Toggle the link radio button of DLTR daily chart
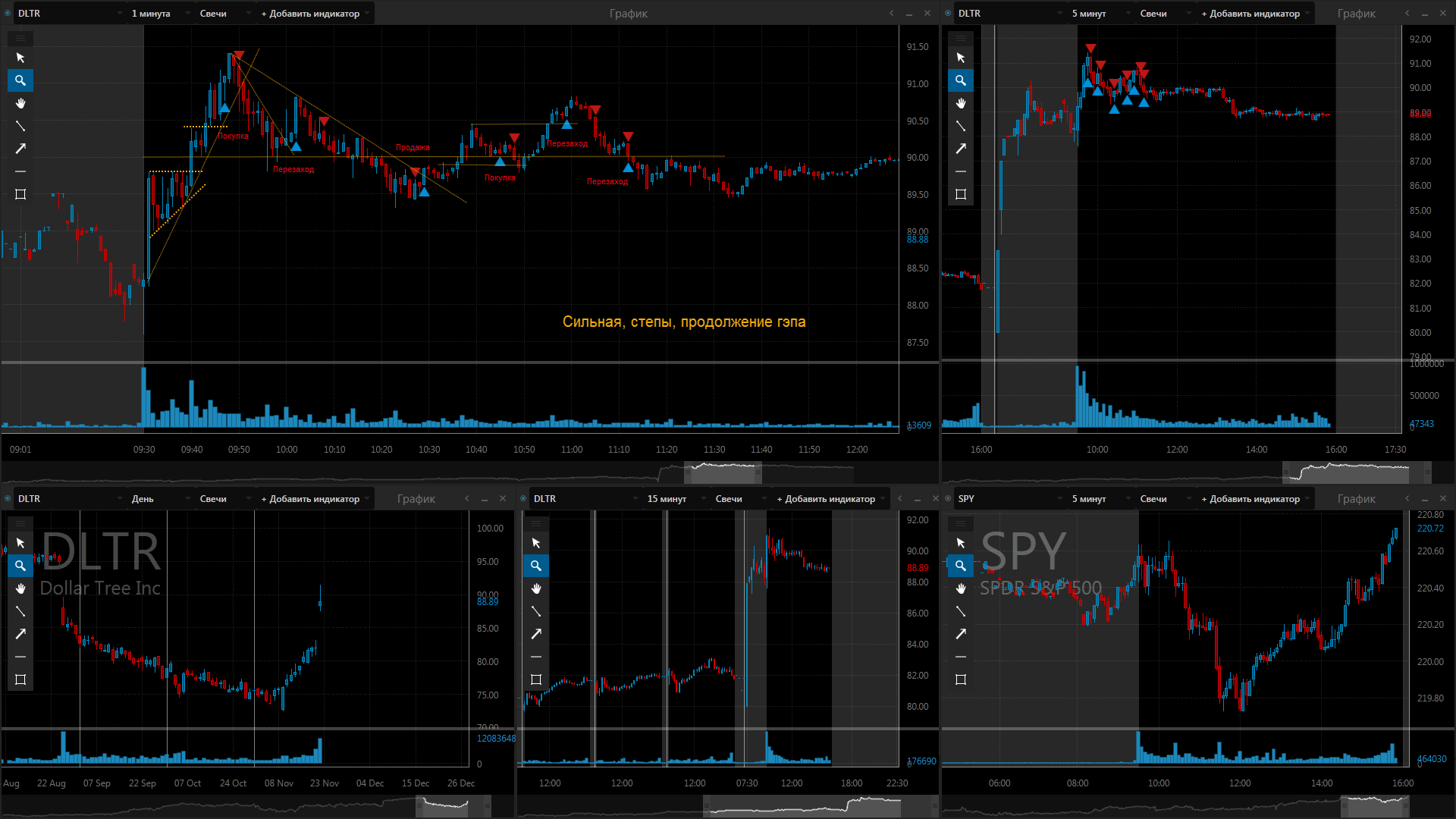Viewport: 1456px width, 819px height. (8, 498)
